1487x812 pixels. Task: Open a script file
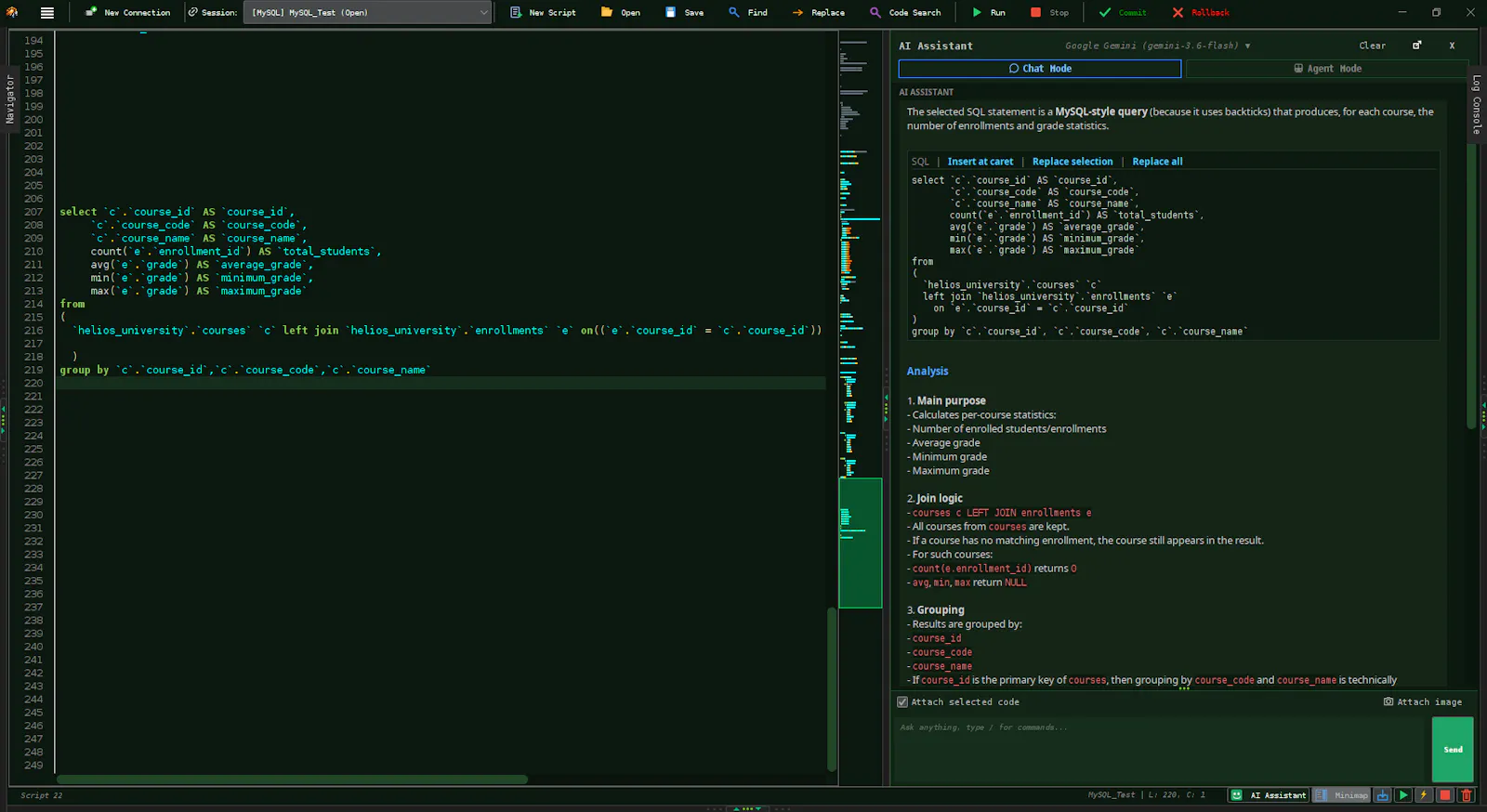pyautogui.click(x=621, y=13)
